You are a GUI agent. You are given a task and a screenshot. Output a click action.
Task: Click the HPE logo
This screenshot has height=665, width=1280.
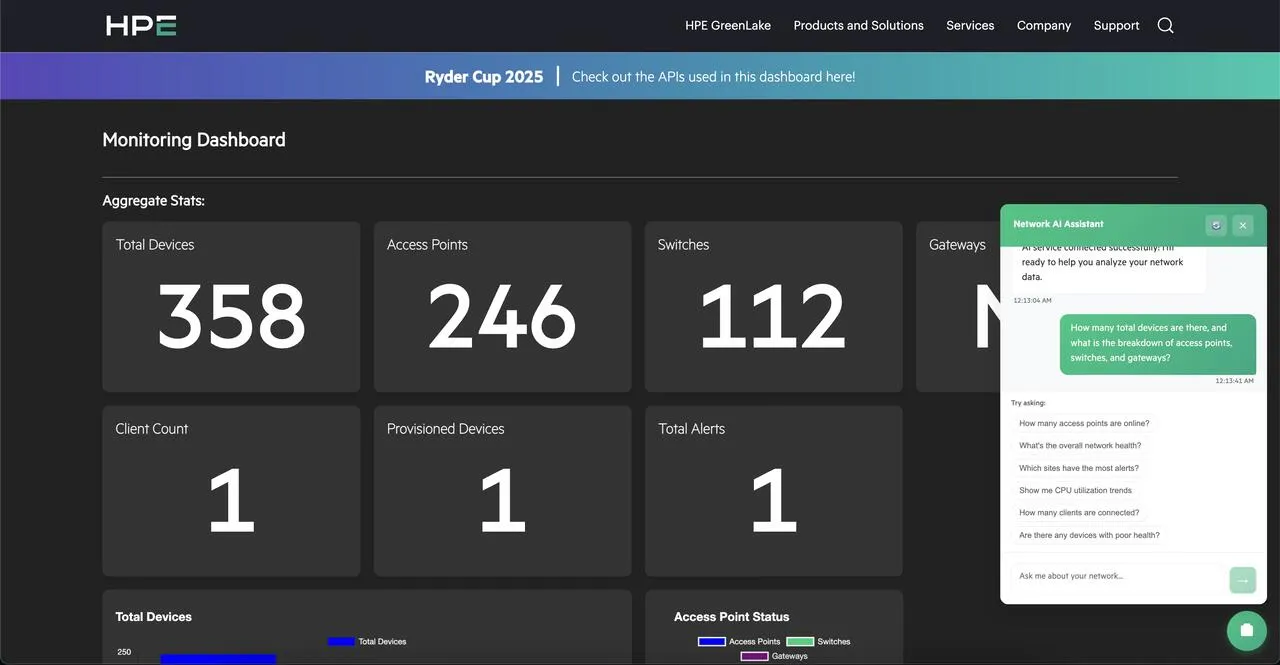pyautogui.click(x=140, y=25)
